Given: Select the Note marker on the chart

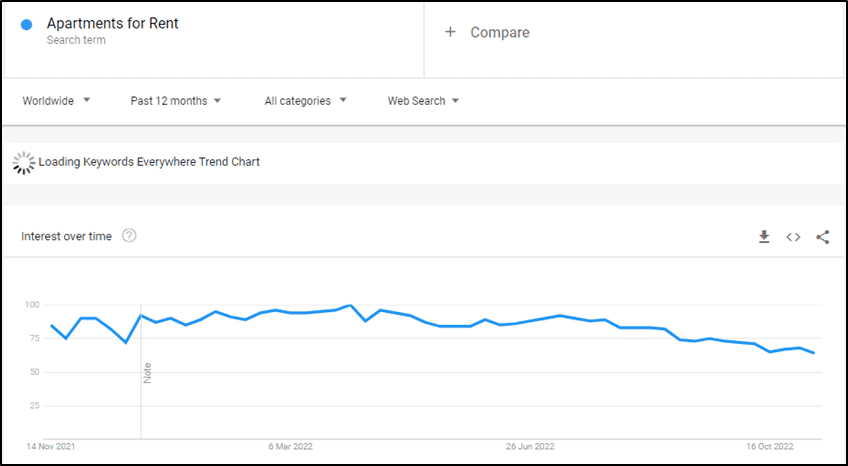Looking at the screenshot, I should pyautogui.click(x=147, y=373).
